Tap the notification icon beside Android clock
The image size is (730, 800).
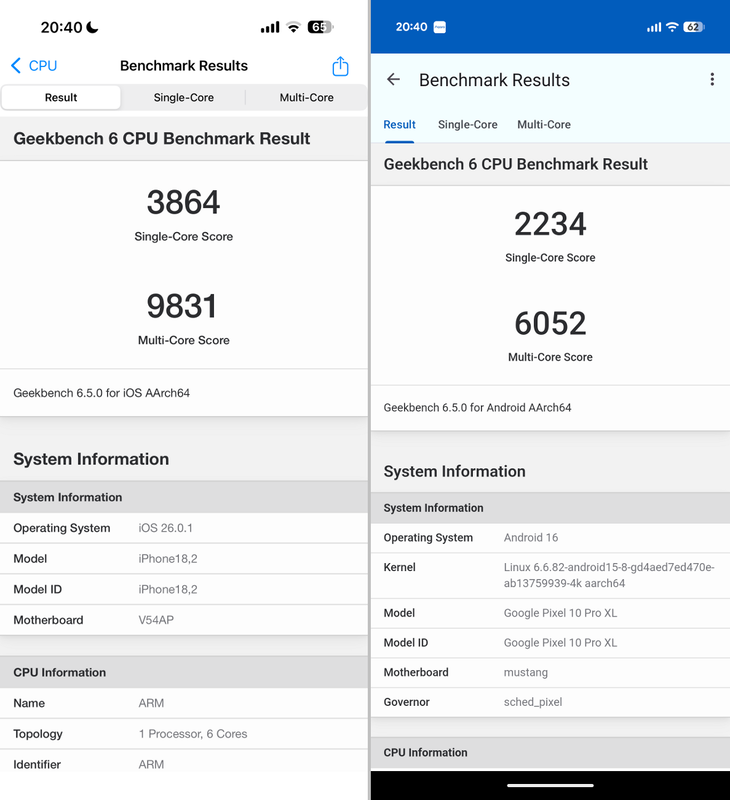(440, 27)
